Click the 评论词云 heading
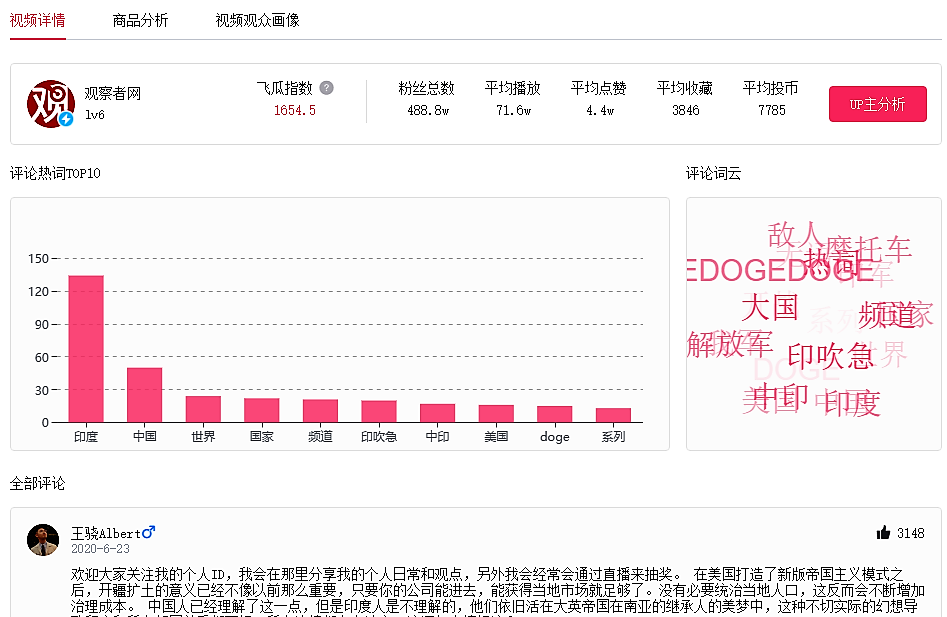This screenshot has height=617, width=947. [x=713, y=173]
